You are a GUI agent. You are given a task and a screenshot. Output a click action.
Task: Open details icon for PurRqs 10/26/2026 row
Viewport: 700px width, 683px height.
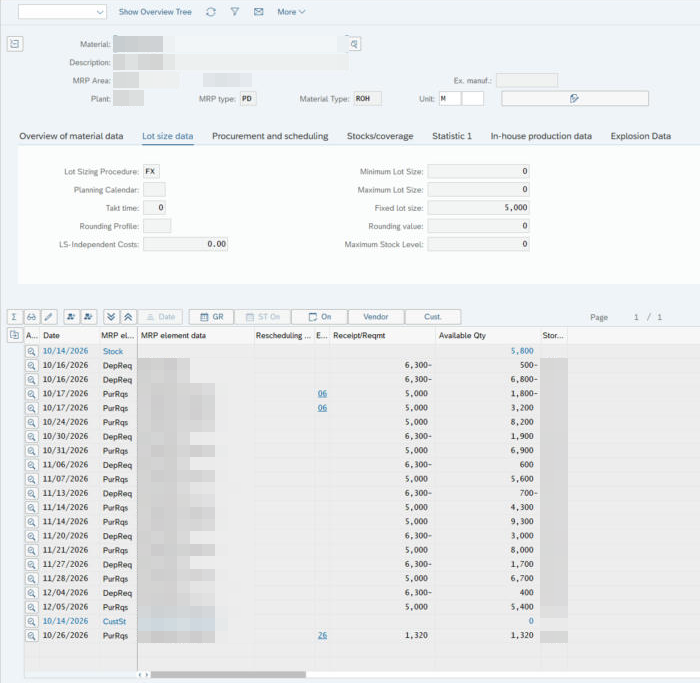[31, 636]
